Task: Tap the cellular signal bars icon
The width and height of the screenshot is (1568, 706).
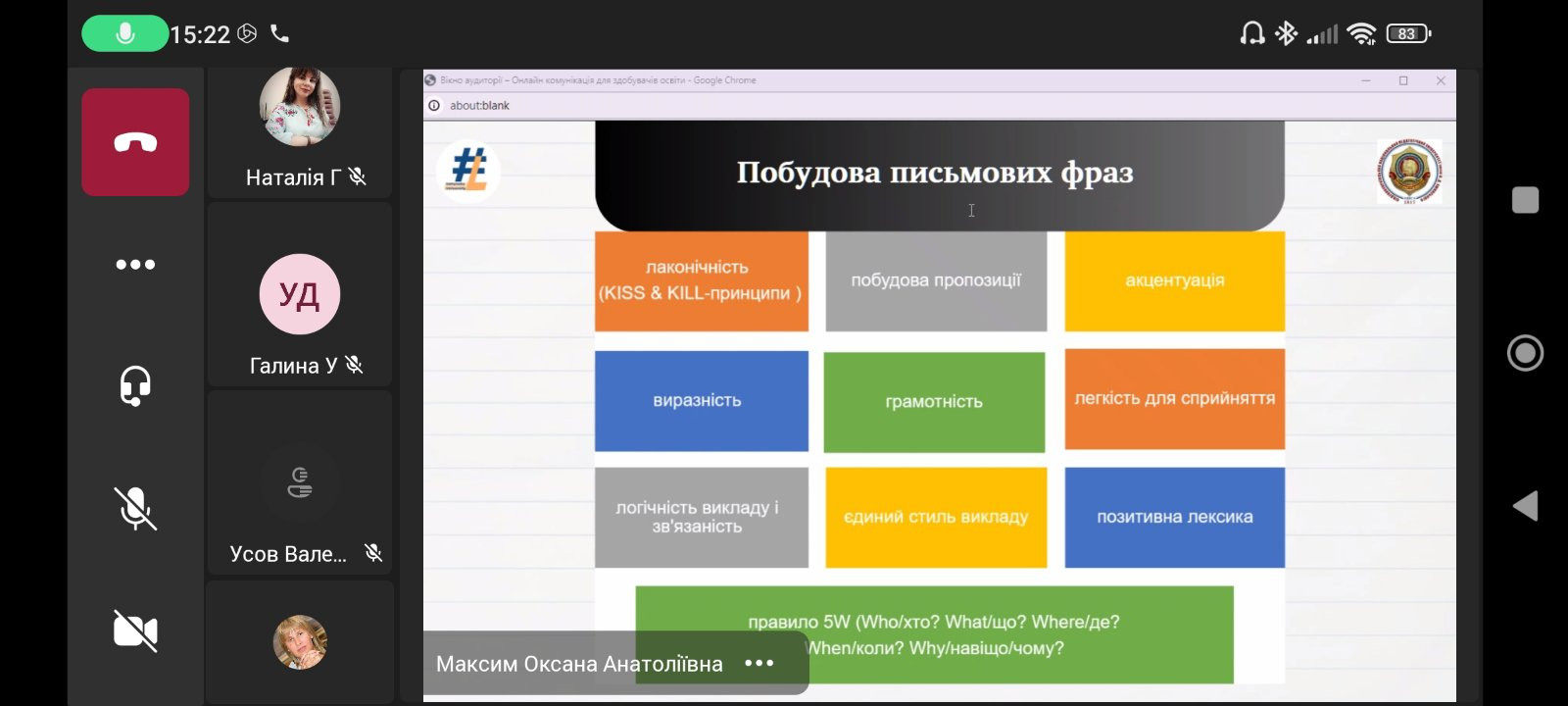Action: point(1322,35)
